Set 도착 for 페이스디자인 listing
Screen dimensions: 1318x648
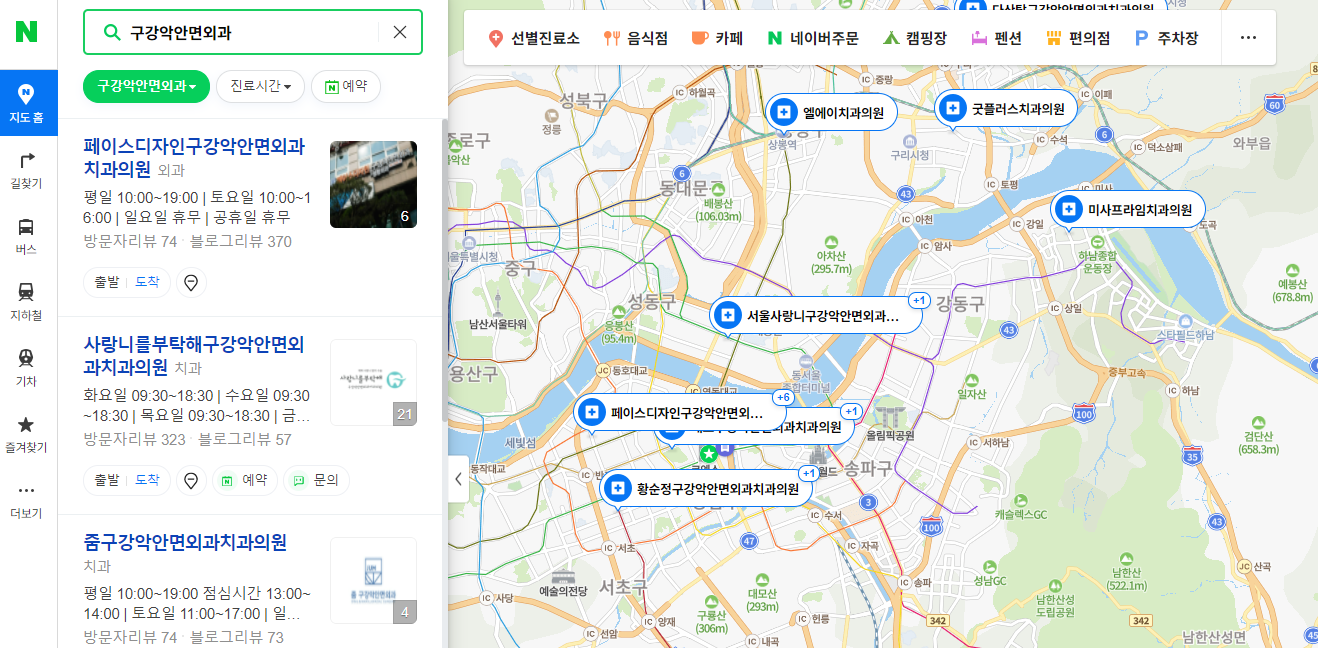147,283
